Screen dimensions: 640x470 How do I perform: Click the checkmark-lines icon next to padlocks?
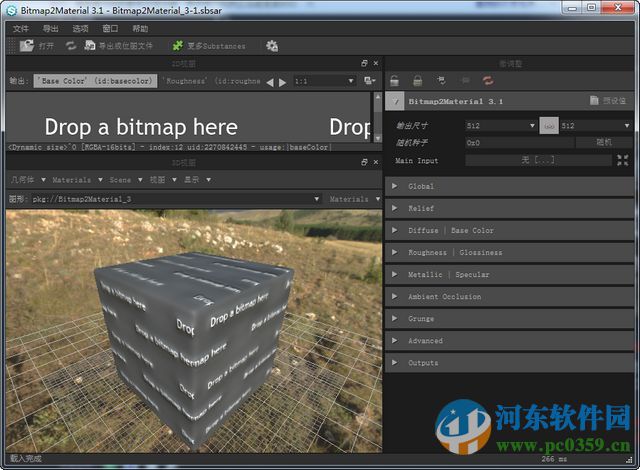(x=441, y=80)
